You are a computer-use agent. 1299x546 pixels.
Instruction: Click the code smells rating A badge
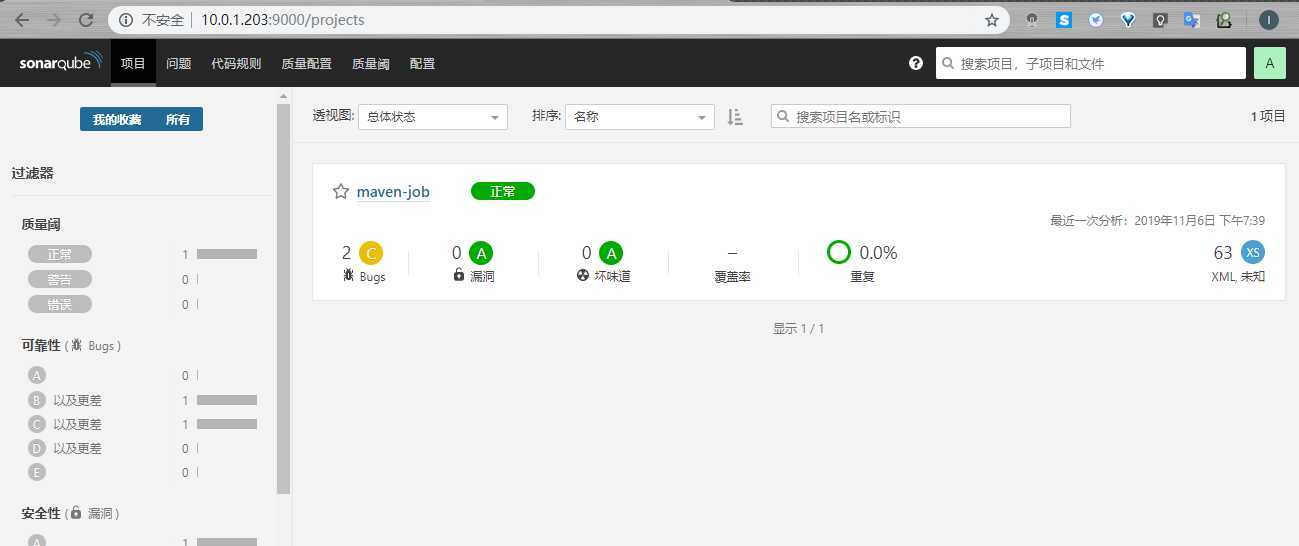point(611,253)
